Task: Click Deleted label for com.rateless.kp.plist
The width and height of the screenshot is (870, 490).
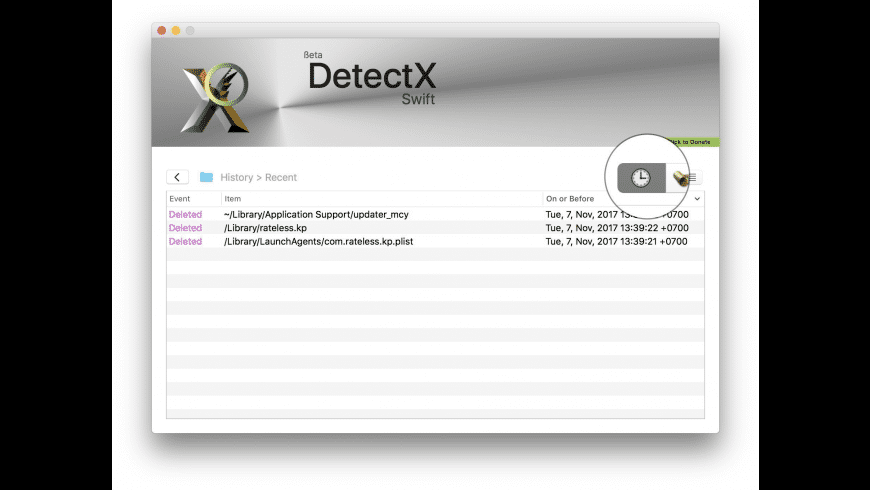Action: pyautogui.click(x=185, y=241)
